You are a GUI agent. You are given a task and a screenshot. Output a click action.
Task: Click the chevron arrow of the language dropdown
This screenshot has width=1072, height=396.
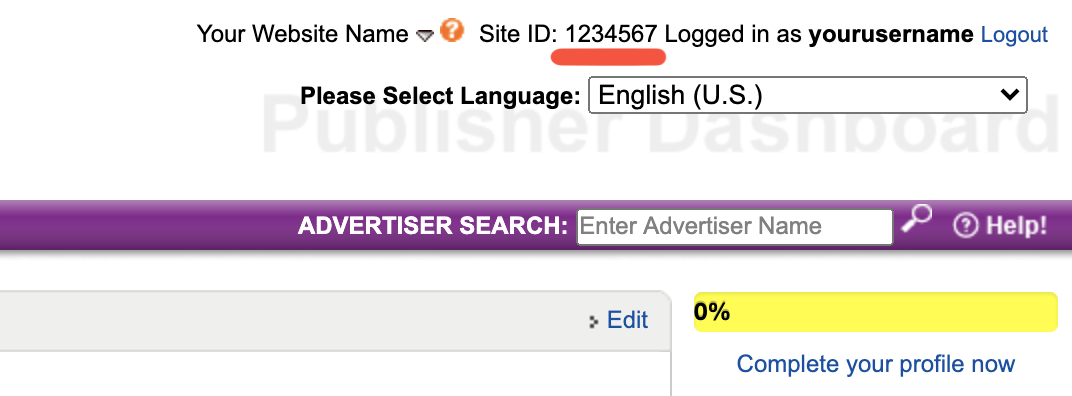pyautogui.click(x=1009, y=95)
